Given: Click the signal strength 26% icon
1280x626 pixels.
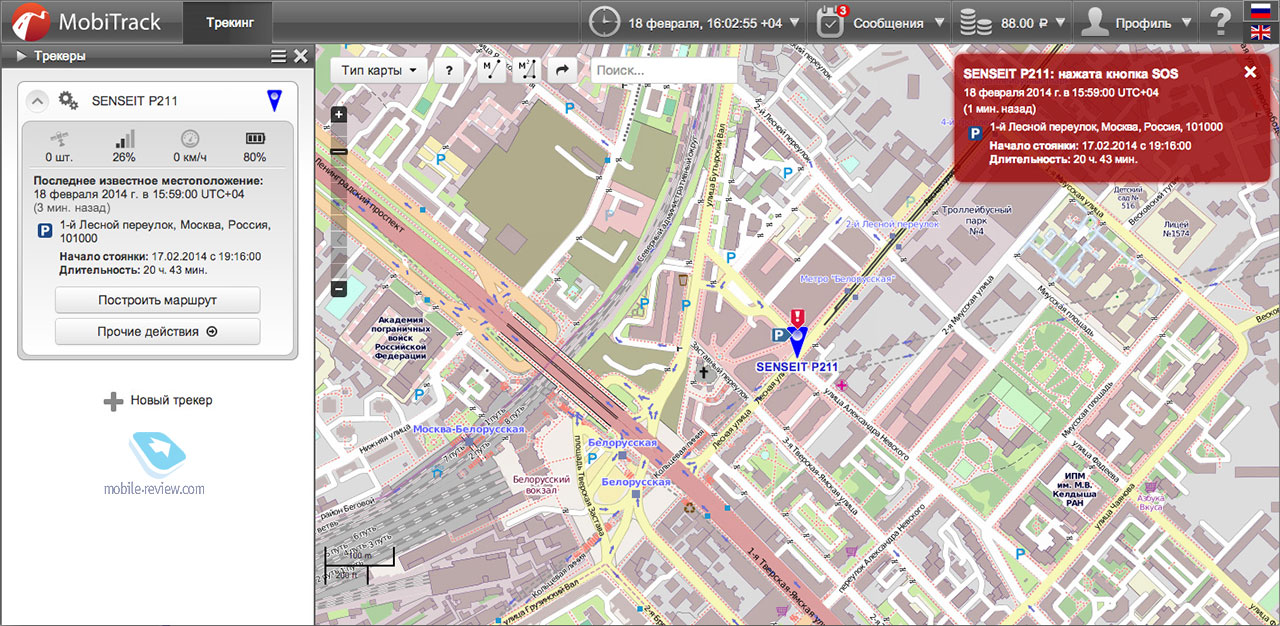Looking at the screenshot, I should [124, 139].
